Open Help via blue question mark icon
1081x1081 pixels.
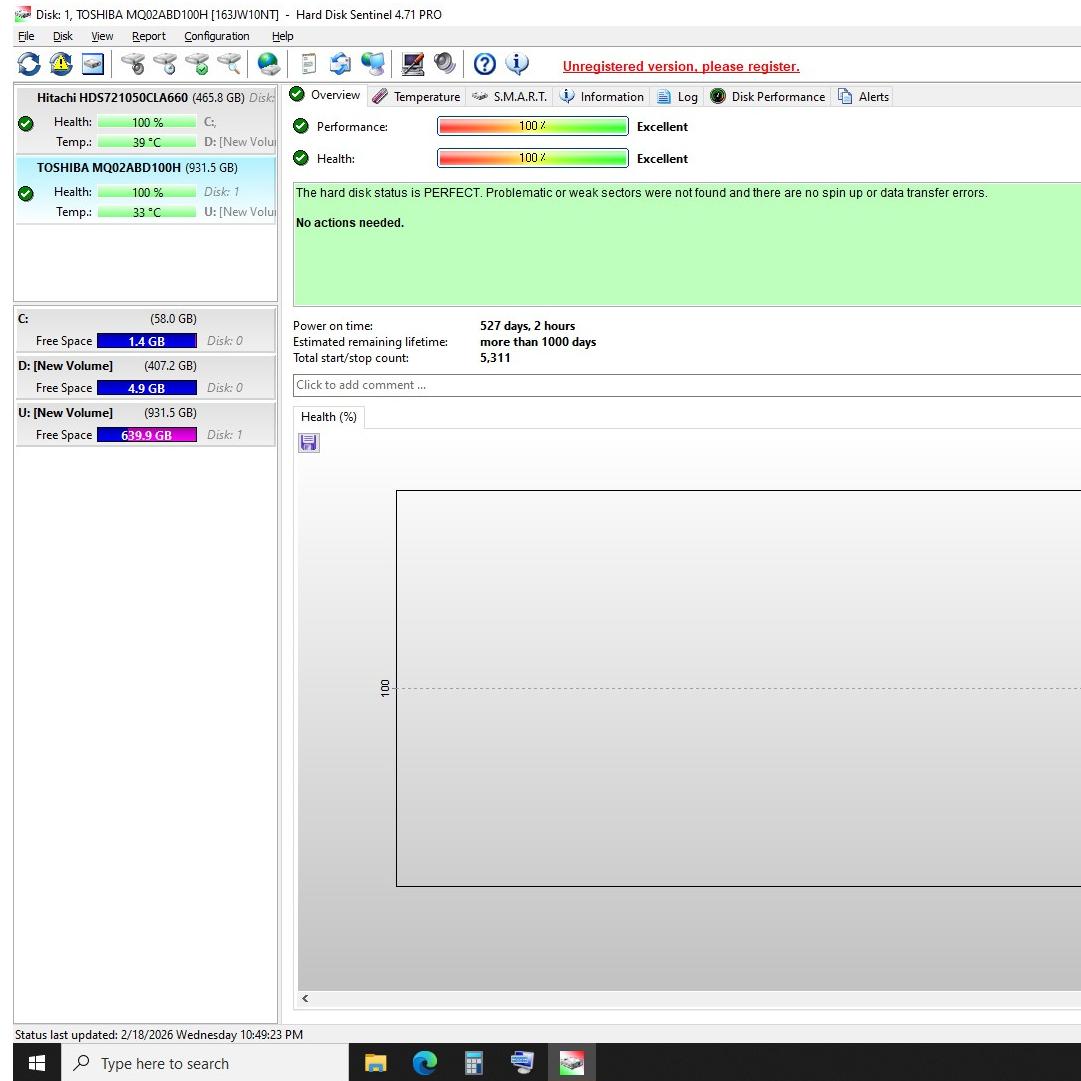485,64
